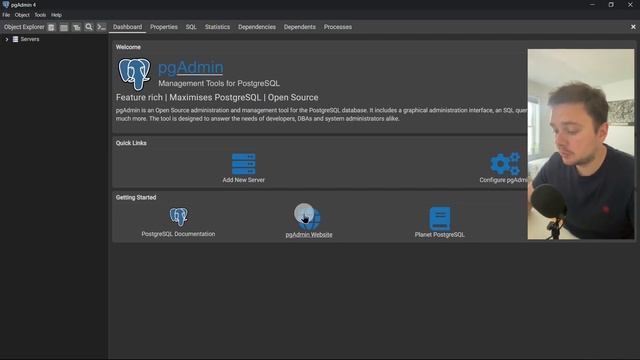The width and height of the screenshot is (640, 360).
Task: Open the Tools menu
Action: (40, 15)
